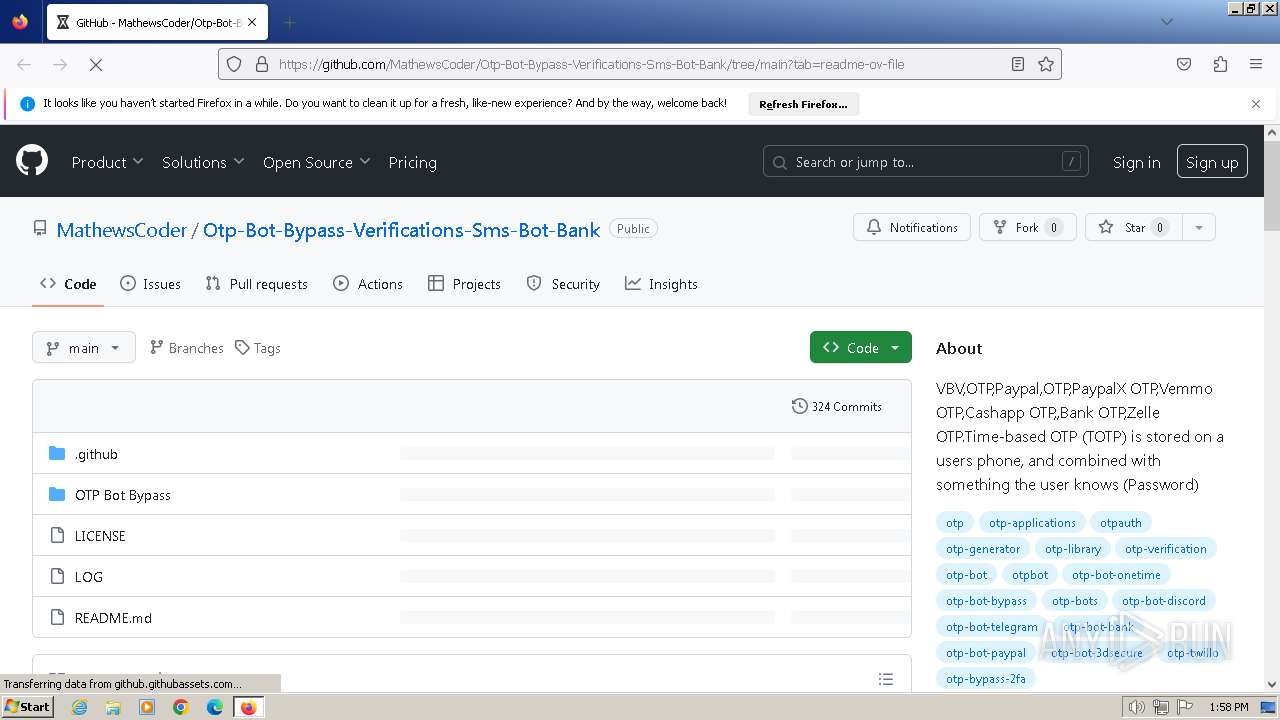The width and height of the screenshot is (1280, 720).
Task: Click the .github folder icon
Action: (57, 454)
